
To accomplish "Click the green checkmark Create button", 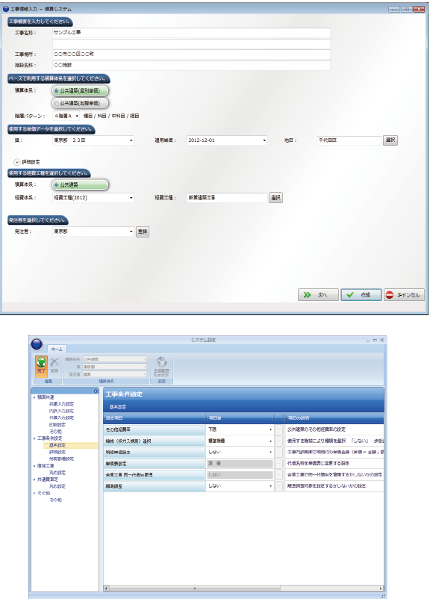I will (x=361, y=295).
